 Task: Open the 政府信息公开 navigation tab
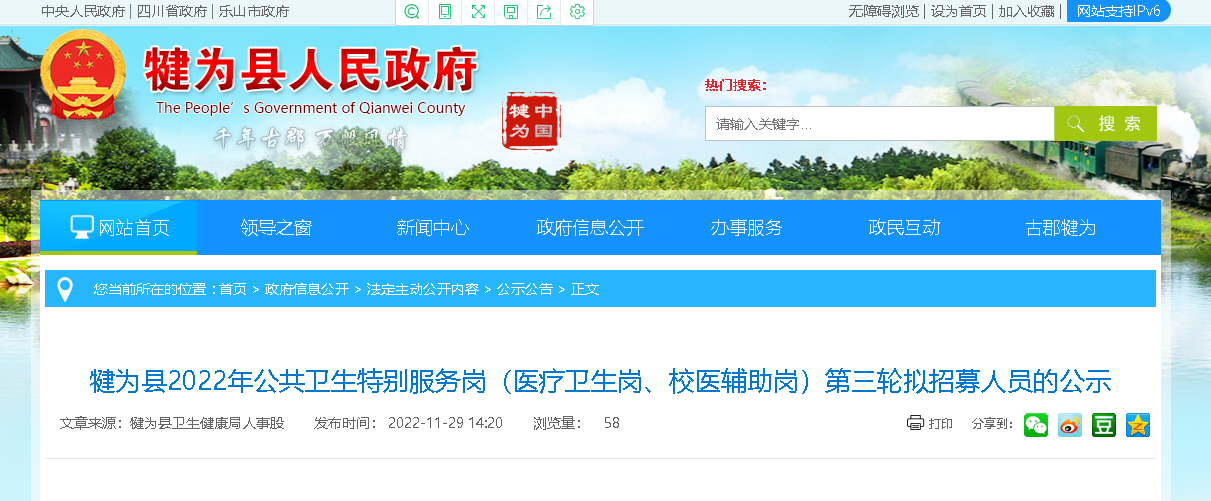[x=590, y=227]
